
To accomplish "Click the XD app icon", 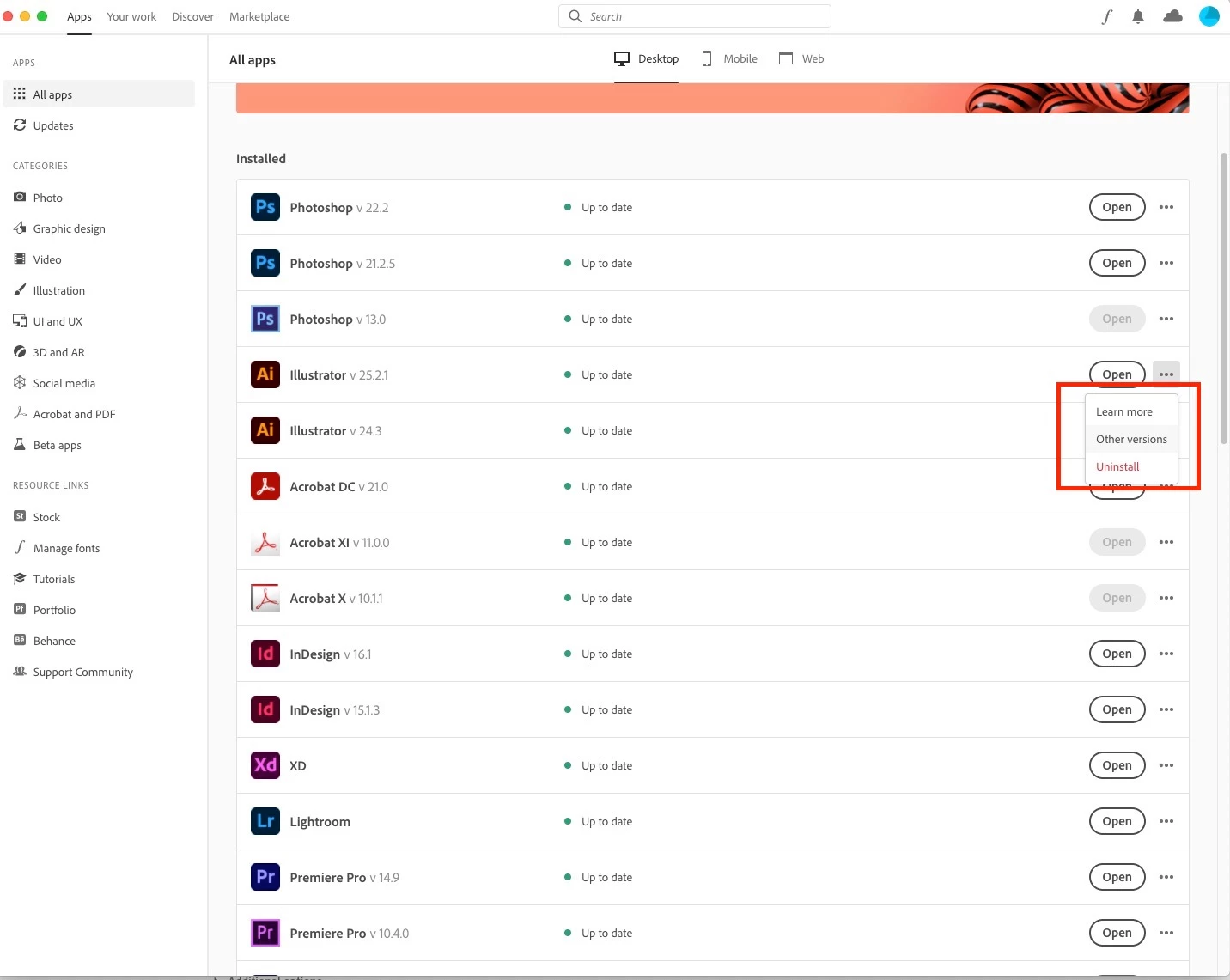I will 265,765.
